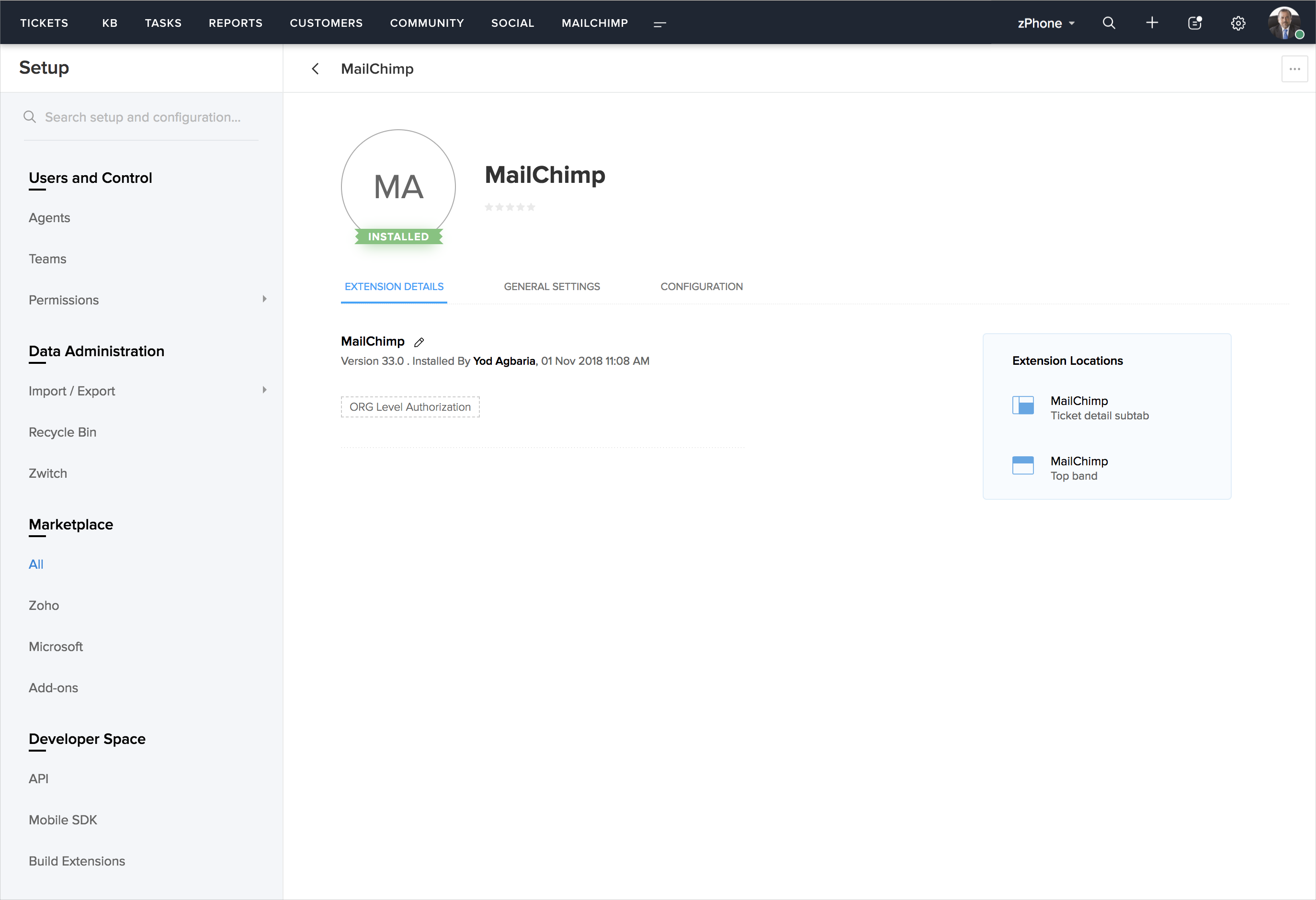Click the user profile avatar

click(1284, 22)
